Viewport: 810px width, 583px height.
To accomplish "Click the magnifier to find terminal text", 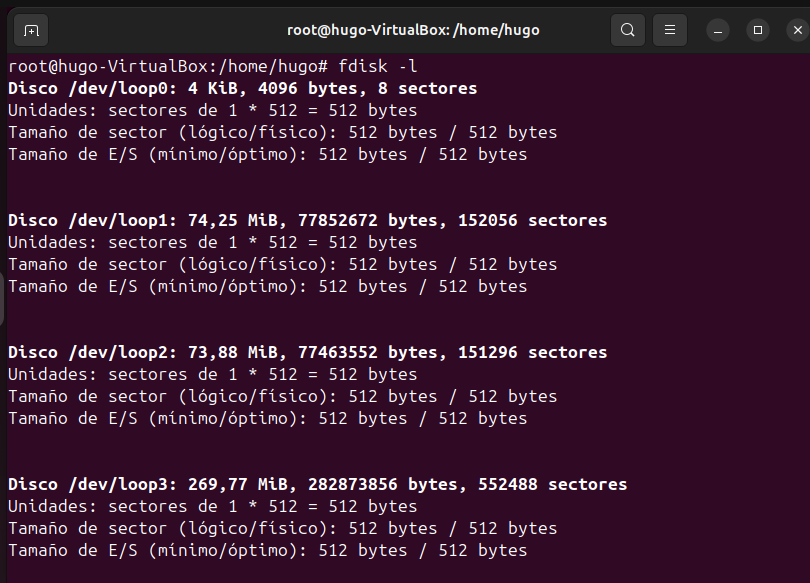I will 627,30.
